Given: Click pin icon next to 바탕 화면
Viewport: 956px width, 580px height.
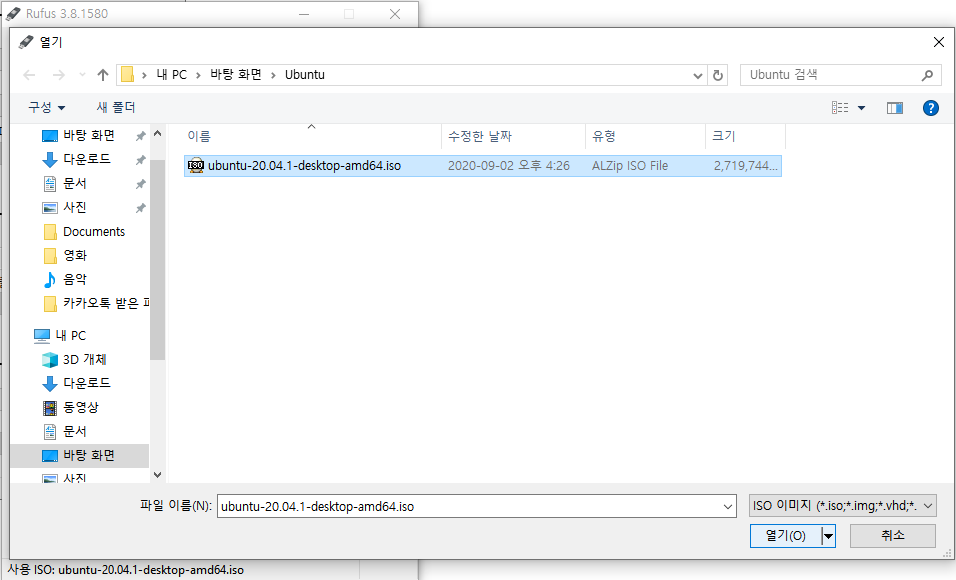Looking at the screenshot, I should pos(140,136).
